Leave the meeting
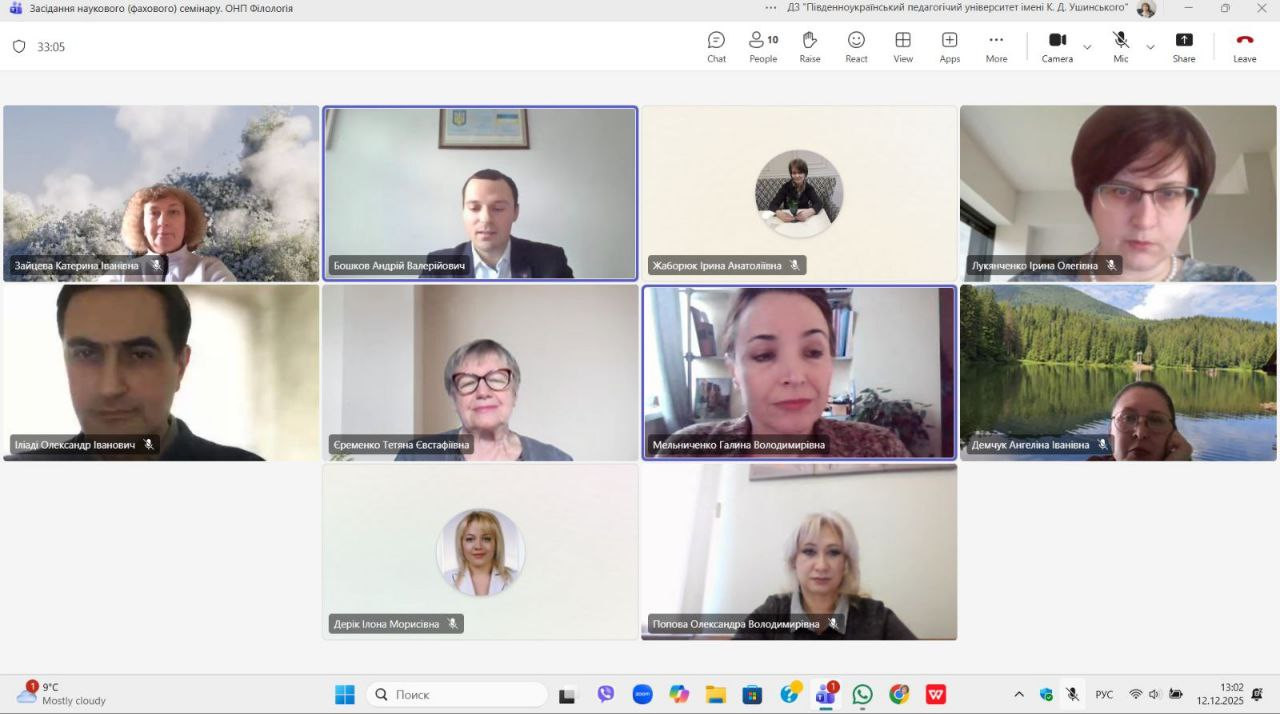 pos(1244,46)
